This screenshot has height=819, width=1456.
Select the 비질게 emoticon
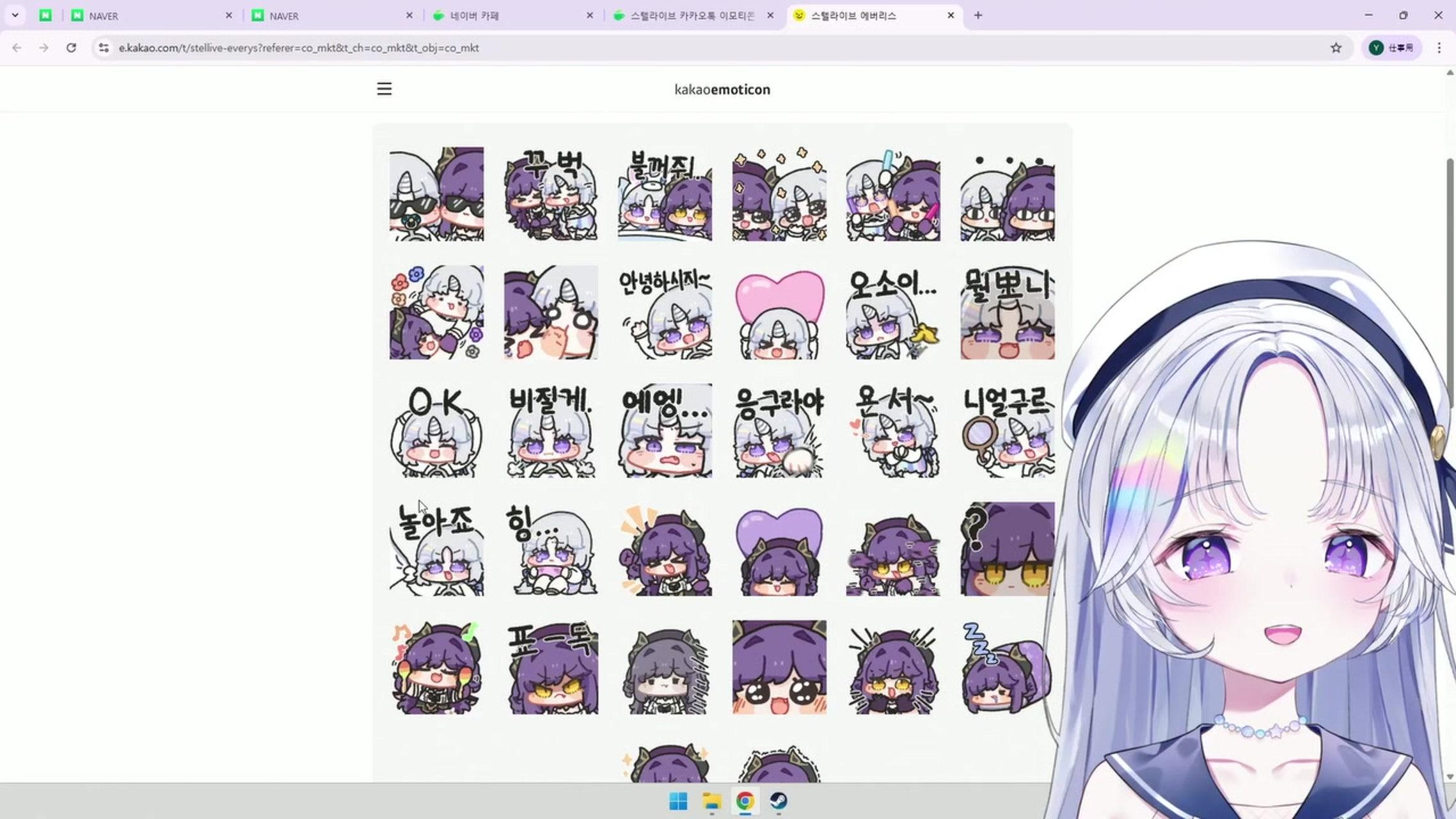pos(551,431)
